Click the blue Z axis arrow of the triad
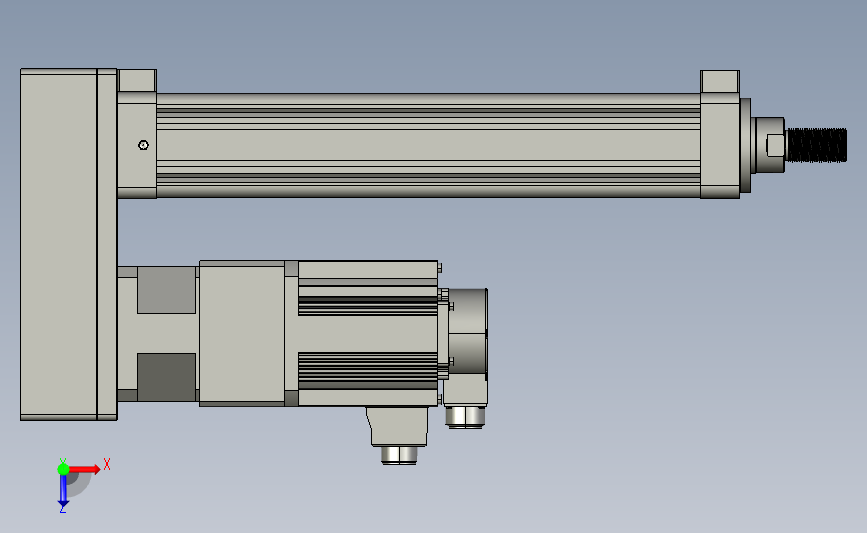 [x=63, y=492]
